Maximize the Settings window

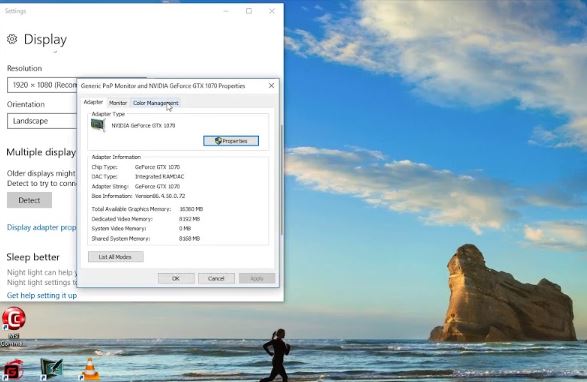pos(249,11)
